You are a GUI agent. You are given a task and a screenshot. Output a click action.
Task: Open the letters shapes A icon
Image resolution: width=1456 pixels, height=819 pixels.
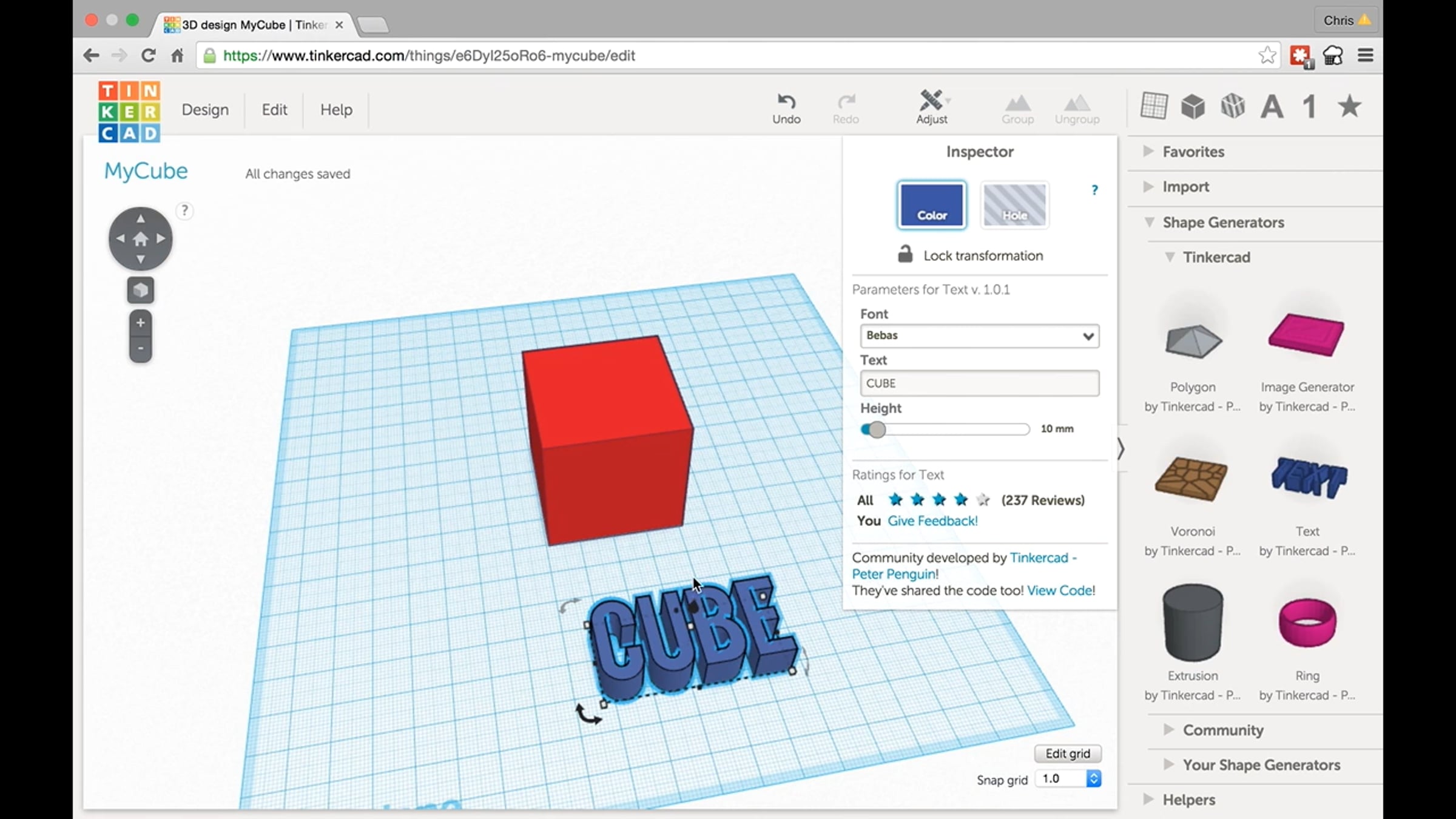[x=1272, y=107]
